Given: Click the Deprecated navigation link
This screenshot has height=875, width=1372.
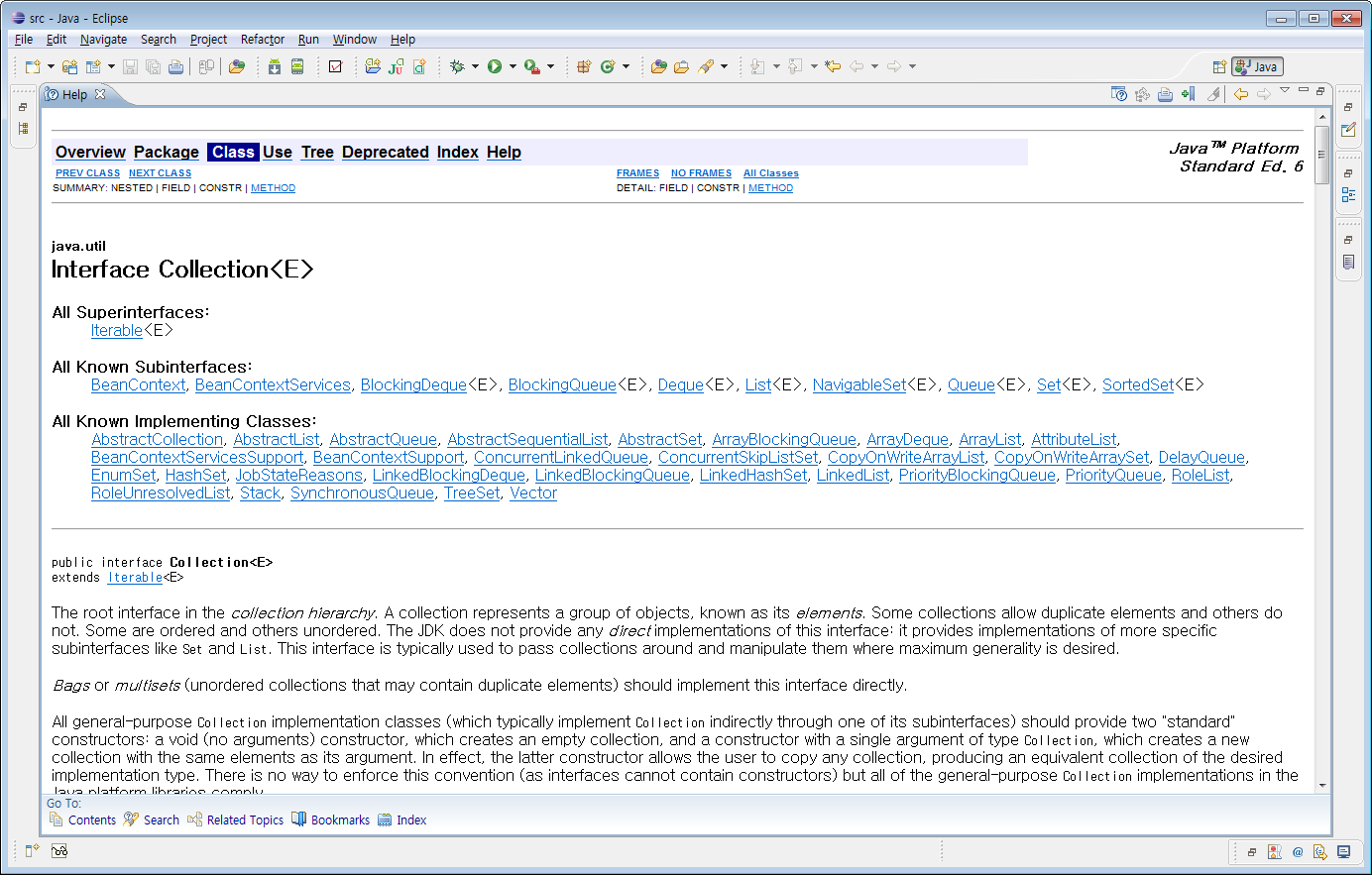Looking at the screenshot, I should point(386,152).
